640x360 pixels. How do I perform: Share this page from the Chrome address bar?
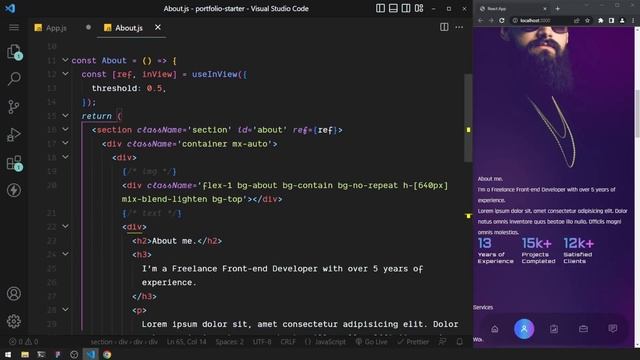pos(577,20)
